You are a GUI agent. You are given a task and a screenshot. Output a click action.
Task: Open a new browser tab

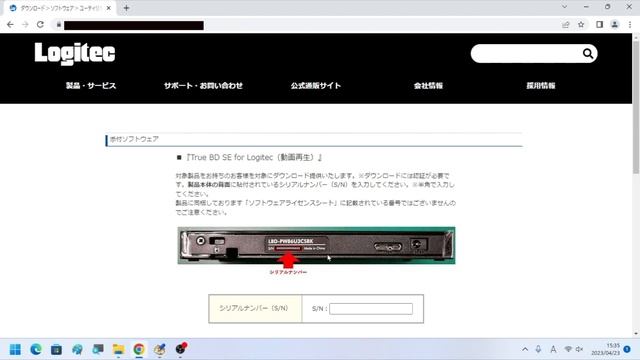[126, 8]
